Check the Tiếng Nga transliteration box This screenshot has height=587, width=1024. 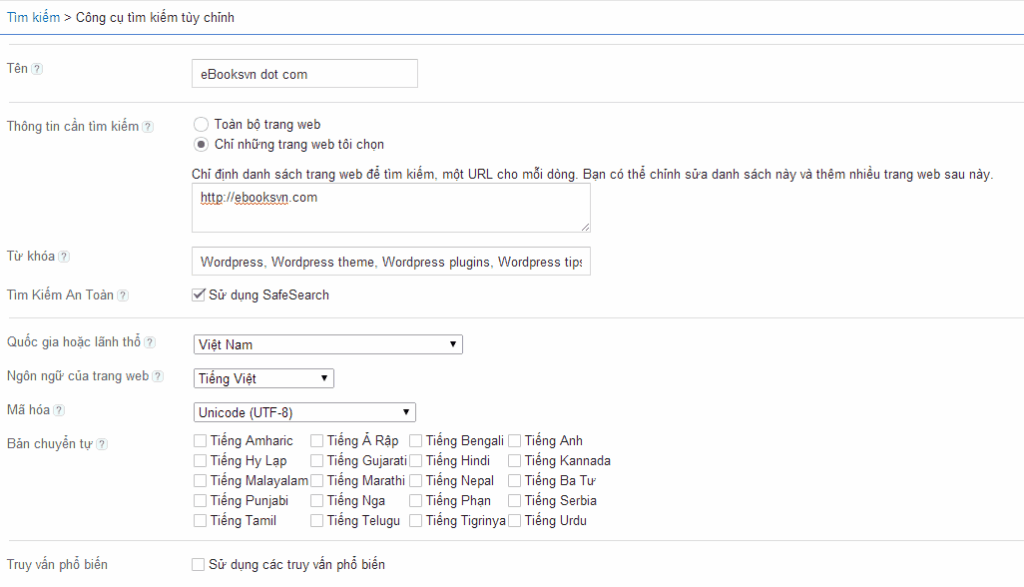coord(317,501)
